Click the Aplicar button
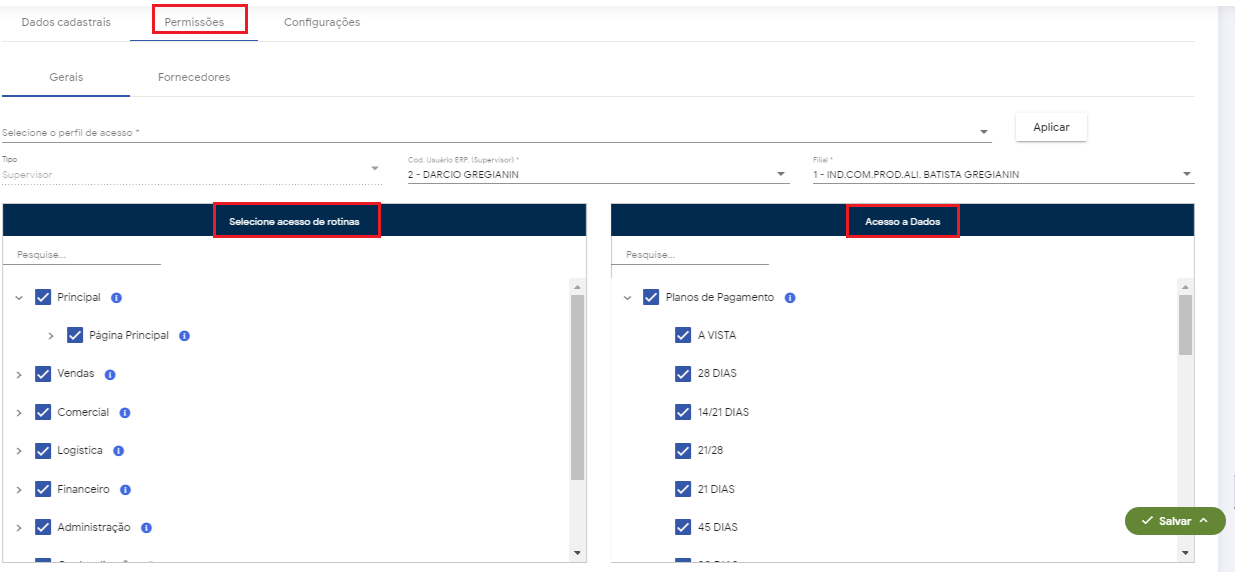 (x=1051, y=127)
